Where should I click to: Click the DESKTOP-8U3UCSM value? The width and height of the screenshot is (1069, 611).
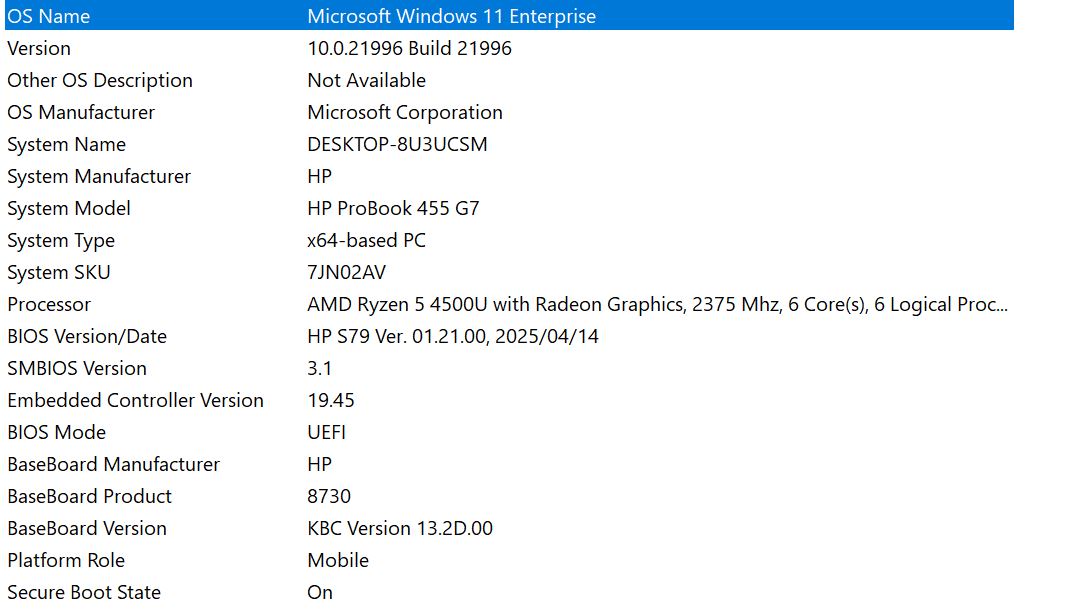[397, 144]
